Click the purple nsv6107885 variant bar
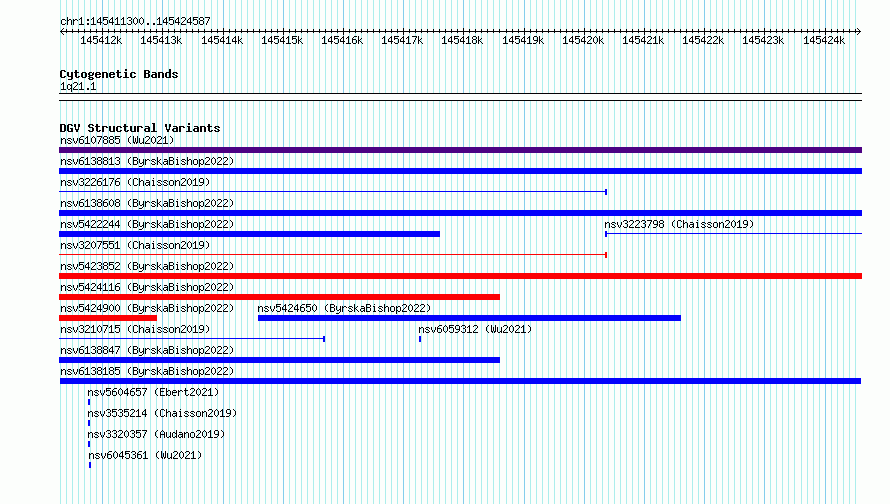Viewport: 890px width, 504px height. (x=460, y=150)
